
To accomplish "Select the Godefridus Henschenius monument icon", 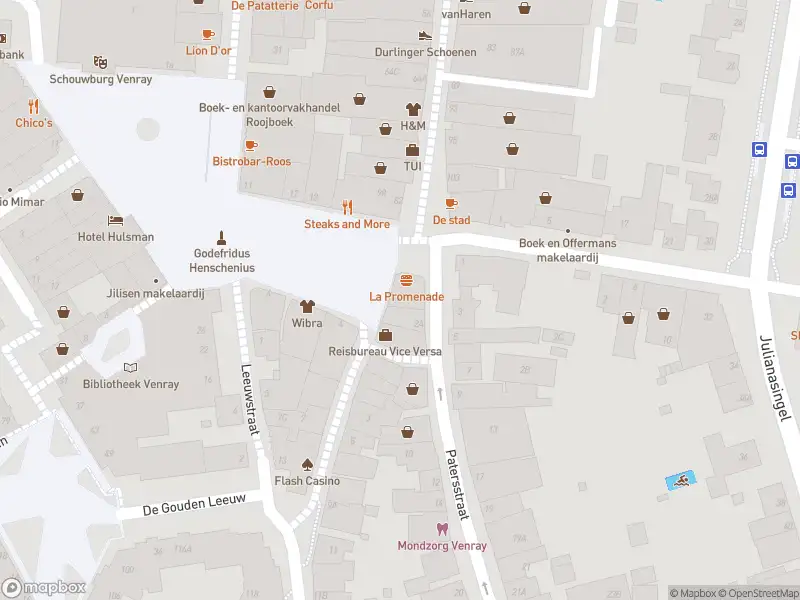I will 223,238.
